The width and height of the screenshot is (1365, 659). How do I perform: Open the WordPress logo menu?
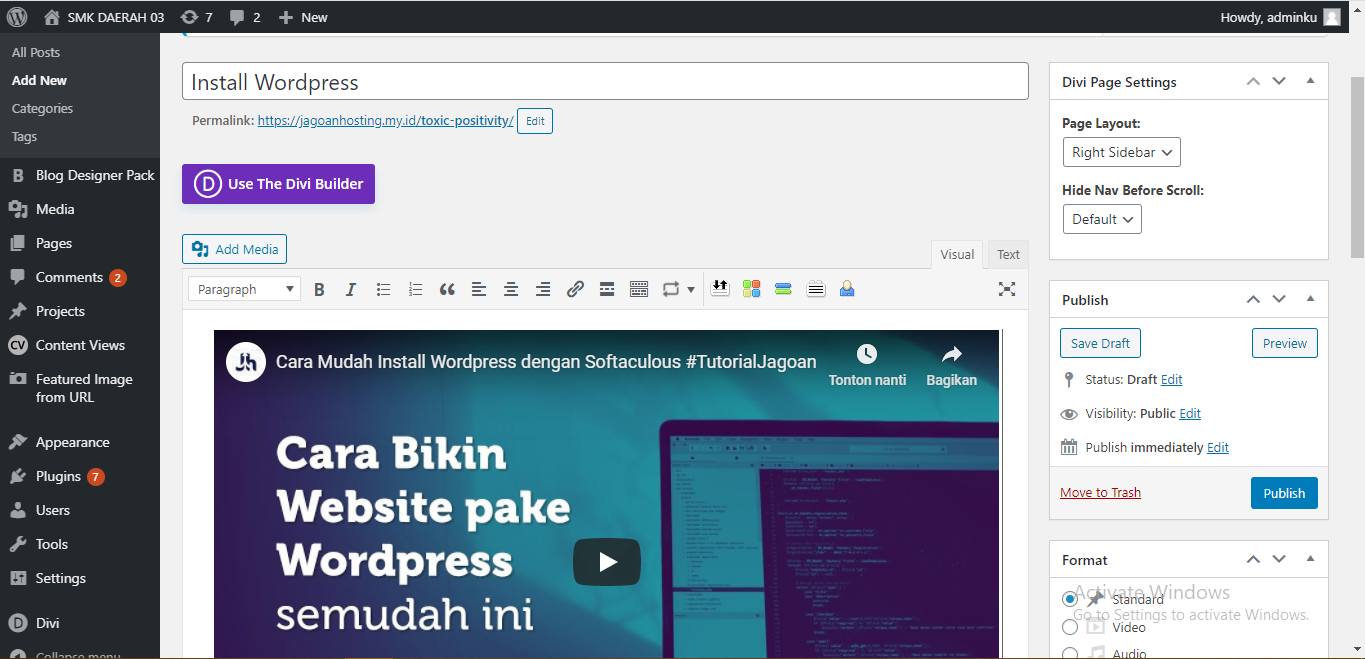(17, 17)
